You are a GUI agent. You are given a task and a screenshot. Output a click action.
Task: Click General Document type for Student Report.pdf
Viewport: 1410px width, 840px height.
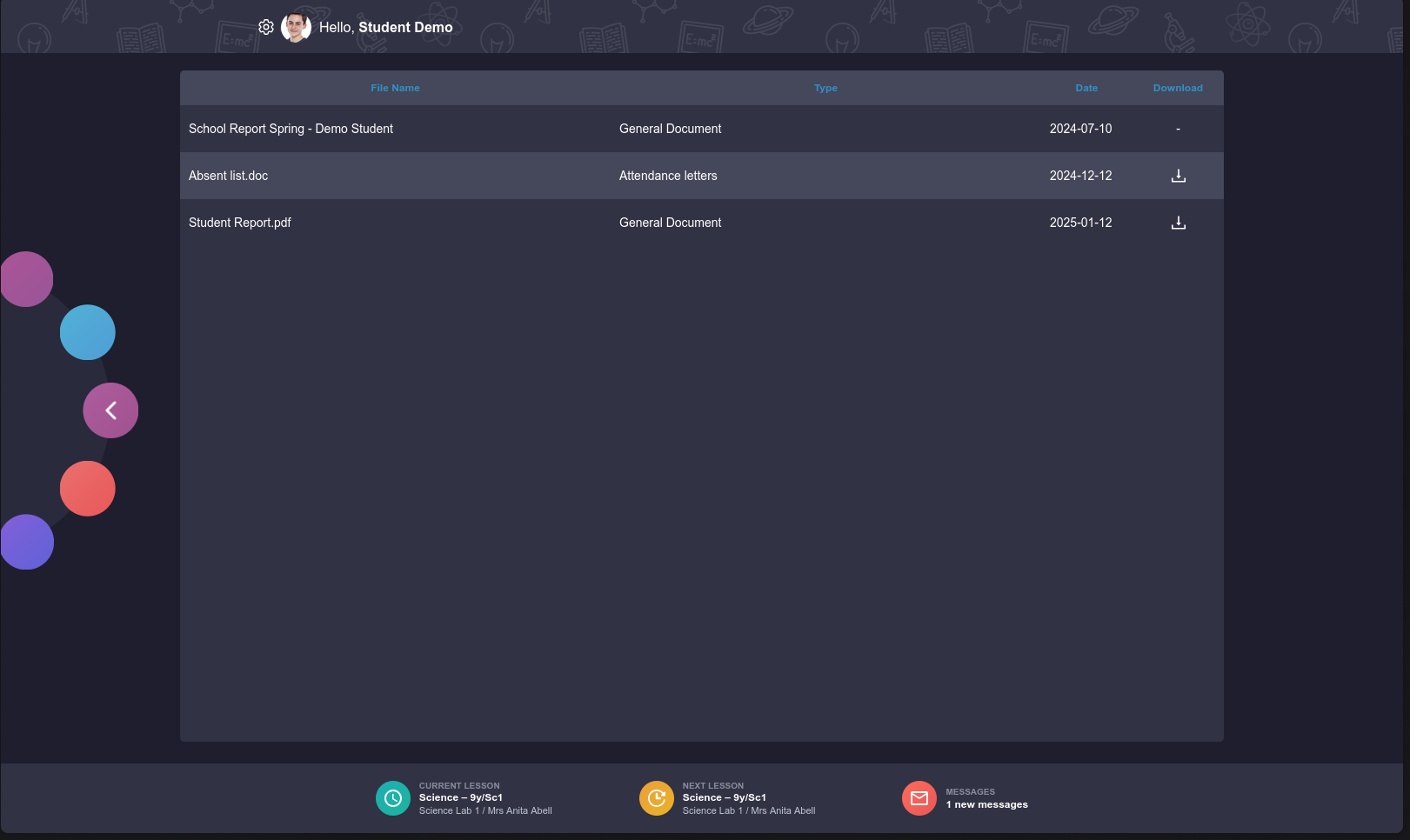pos(670,223)
